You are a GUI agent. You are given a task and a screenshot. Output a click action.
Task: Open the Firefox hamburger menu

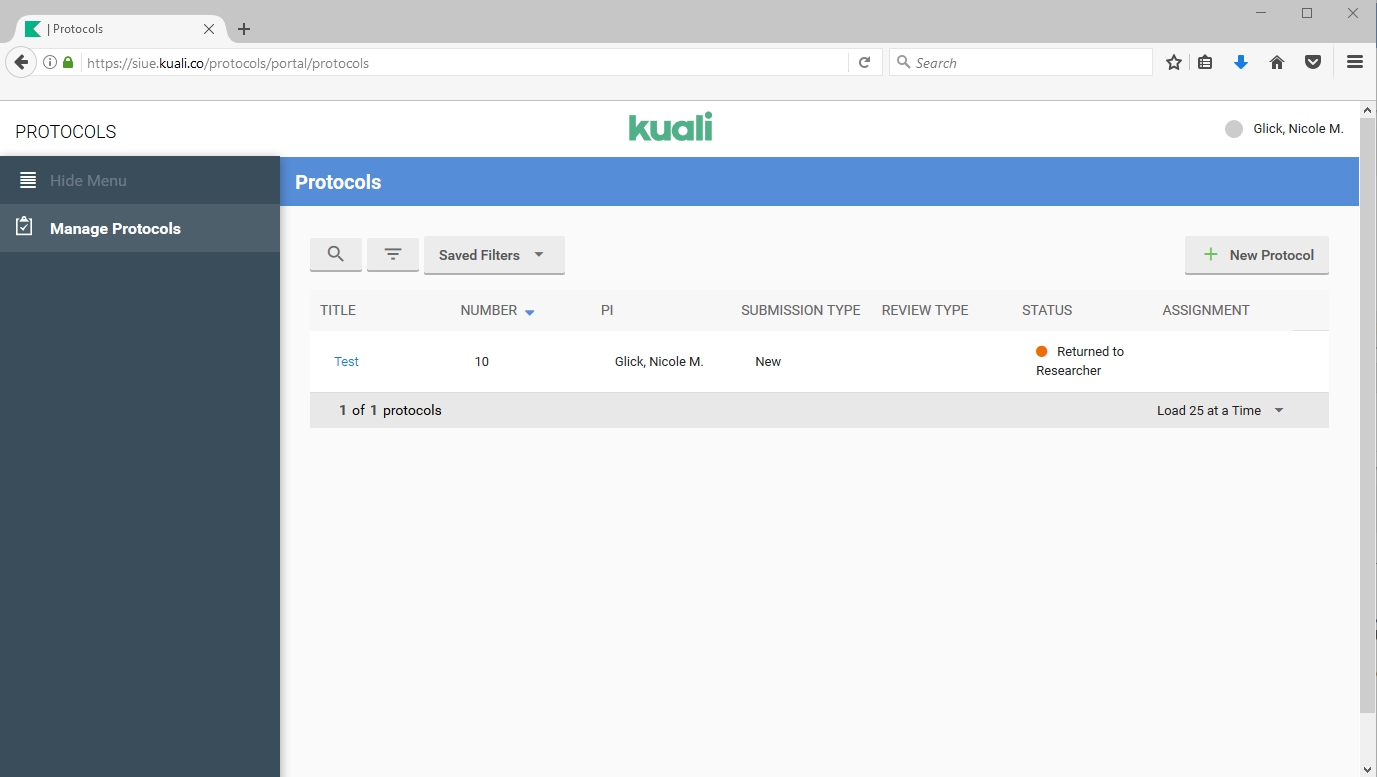click(1355, 63)
